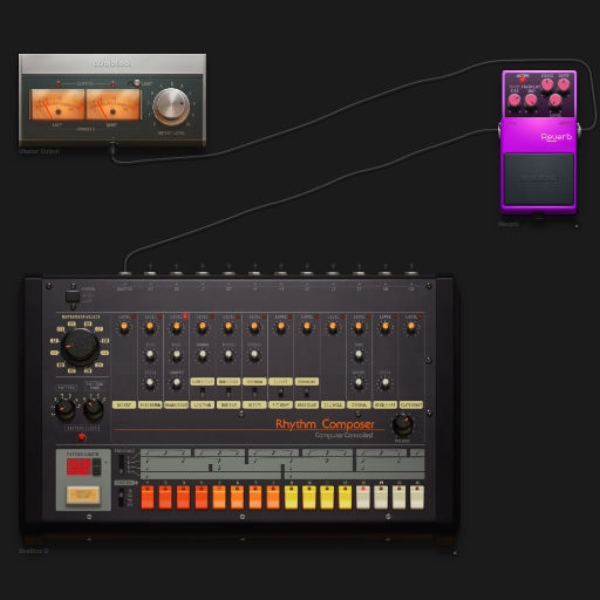The height and width of the screenshot is (600, 600).
Task: Turn the black volume knob beside 'Rhythm Composer'
Action: pyautogui.click(x=403, y=425)
